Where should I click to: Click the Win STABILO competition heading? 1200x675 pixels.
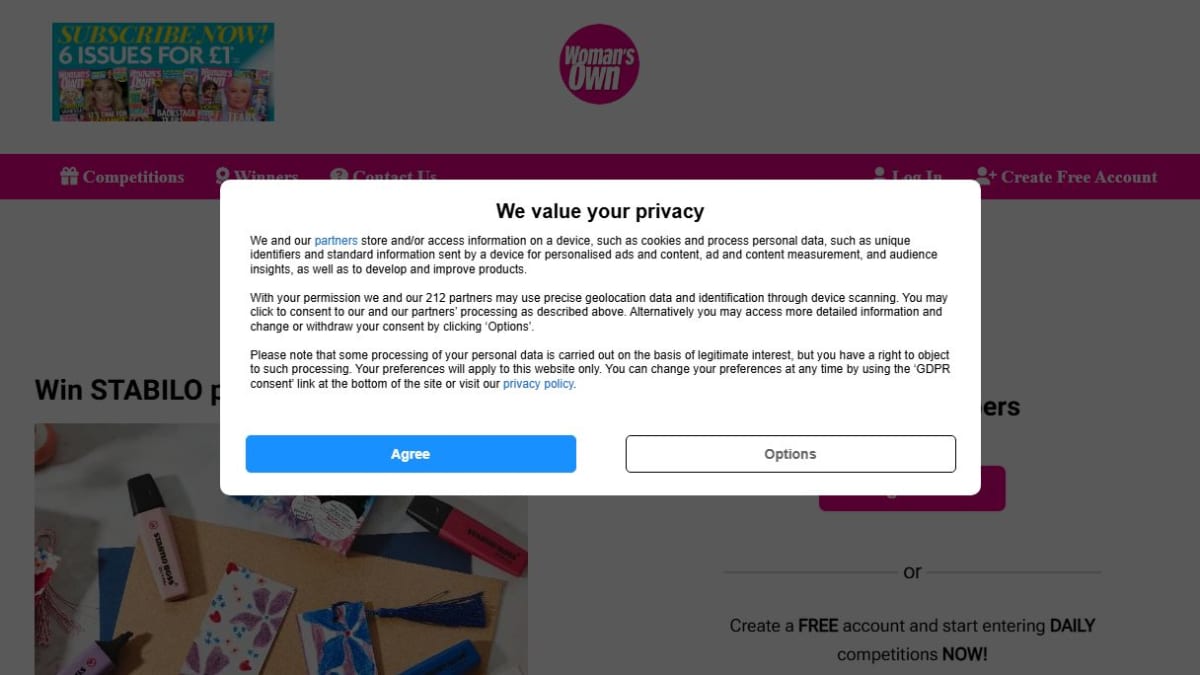point(127,390)
